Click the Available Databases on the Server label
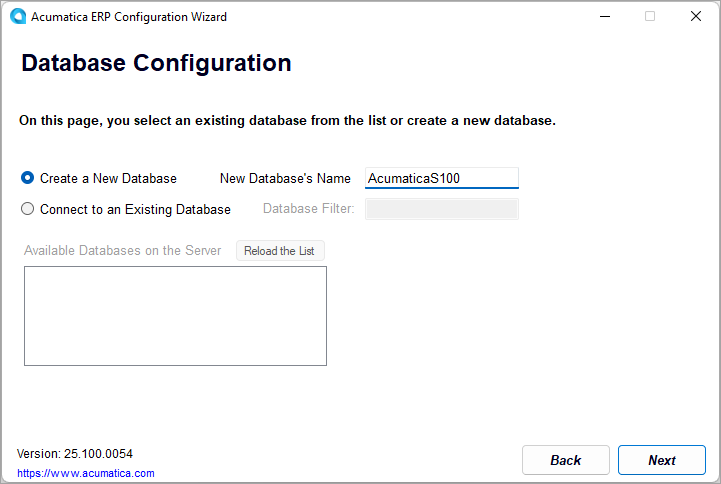 pyautogui.click(x=123, y=250)
